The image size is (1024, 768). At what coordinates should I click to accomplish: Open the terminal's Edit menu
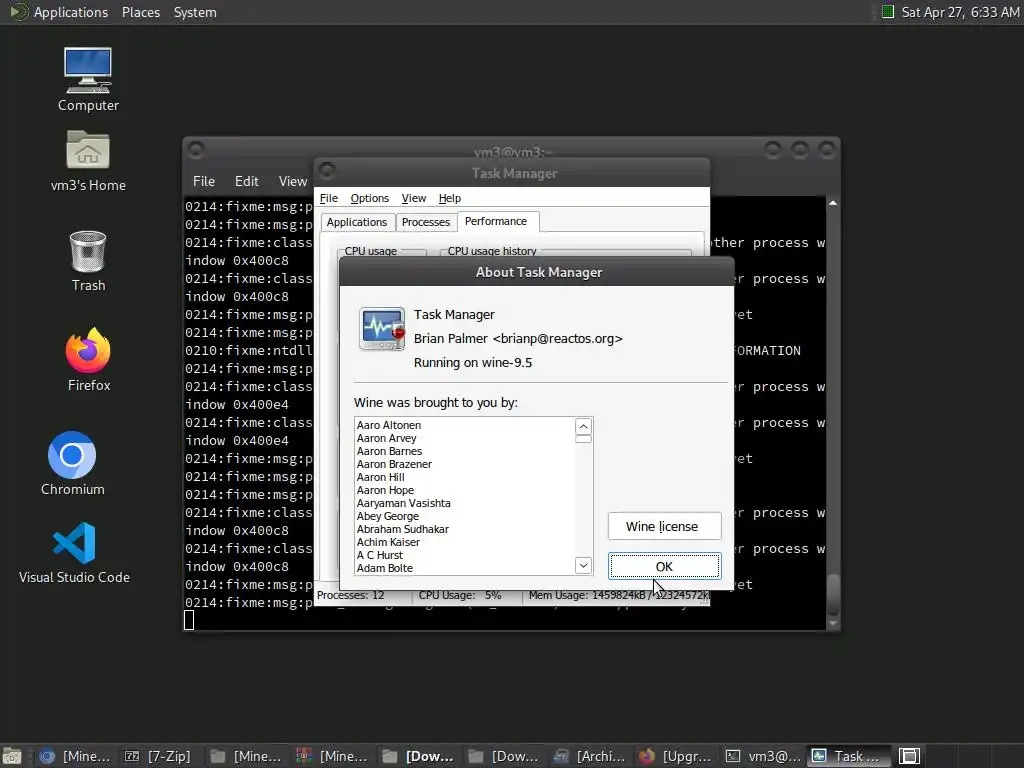pyautogui.click(x=246, y=181)
